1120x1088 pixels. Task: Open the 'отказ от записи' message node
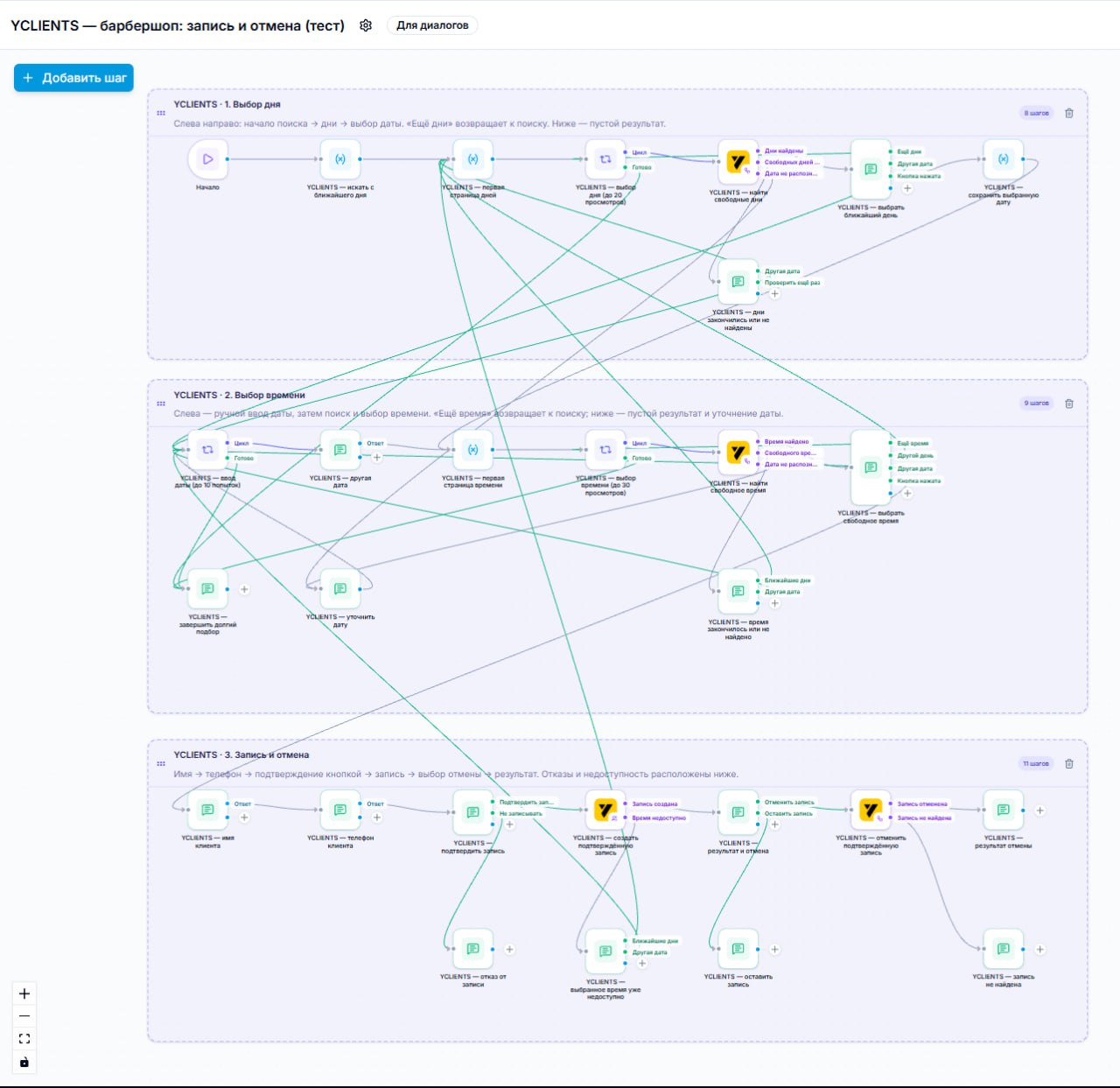pyautogui.click(x=472, y=949)
